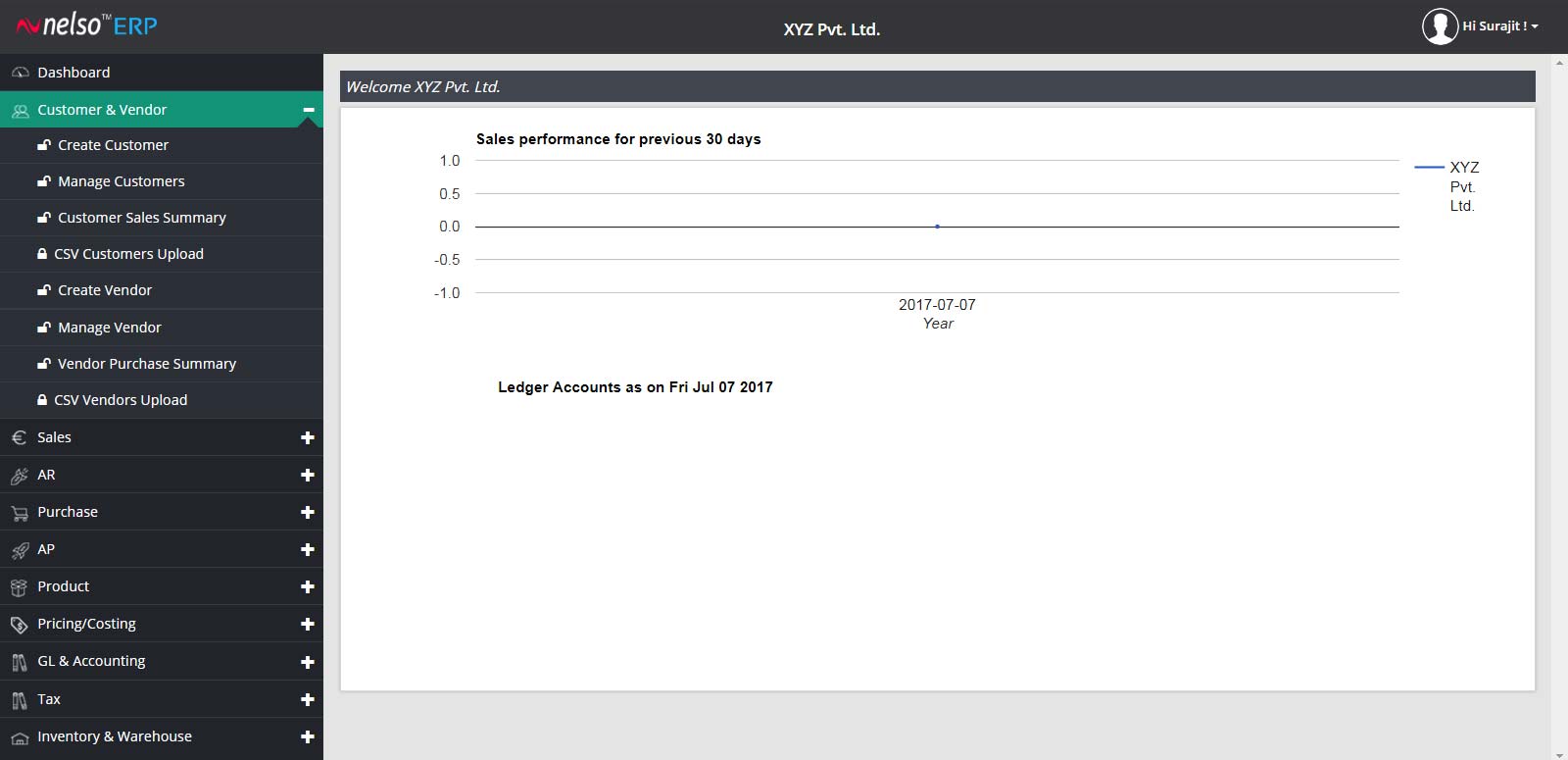Click the unlock icon beside Create Customer
The height and width of the screenshot is (760, 1568).
(x=43, y=145)
